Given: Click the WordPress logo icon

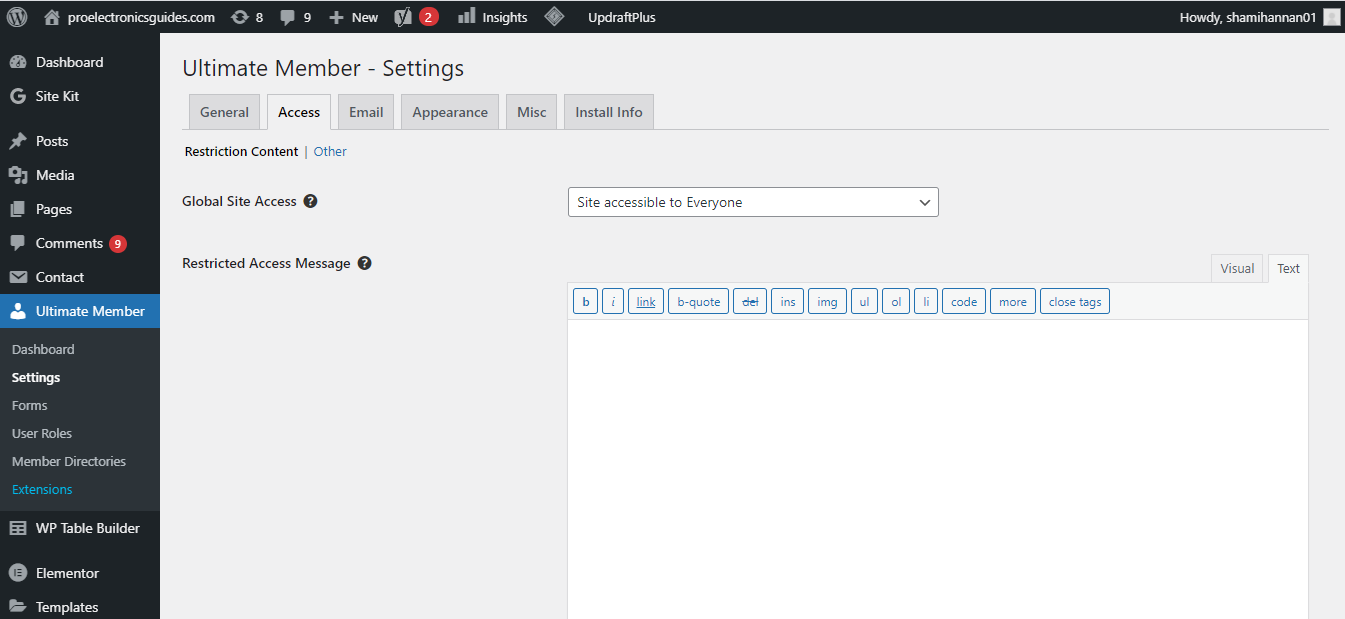Looking at the screenshot, I should (17, 16).
